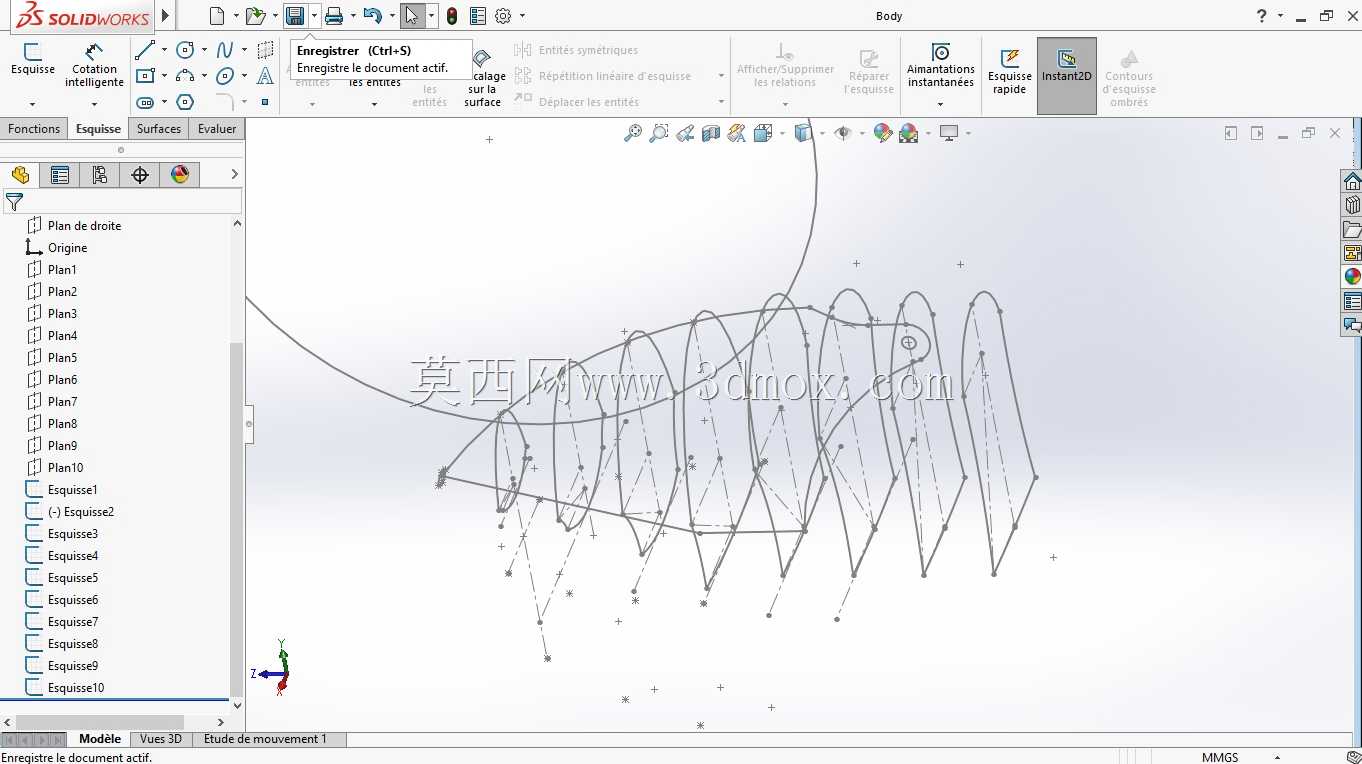Select Cotation intelligente dimension tool
Image resolution: width=1362 pixels, height=764 pixels.
point(95,65)
